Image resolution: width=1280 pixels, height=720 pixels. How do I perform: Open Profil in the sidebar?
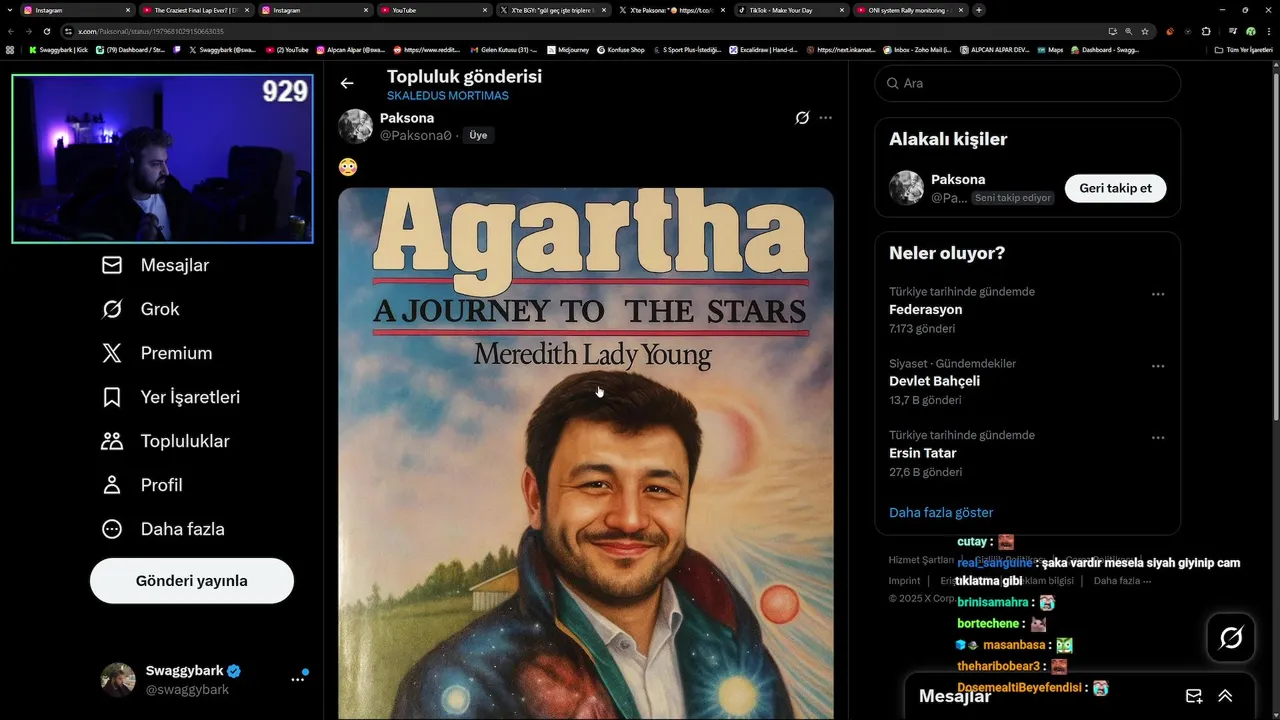point(142,485)
